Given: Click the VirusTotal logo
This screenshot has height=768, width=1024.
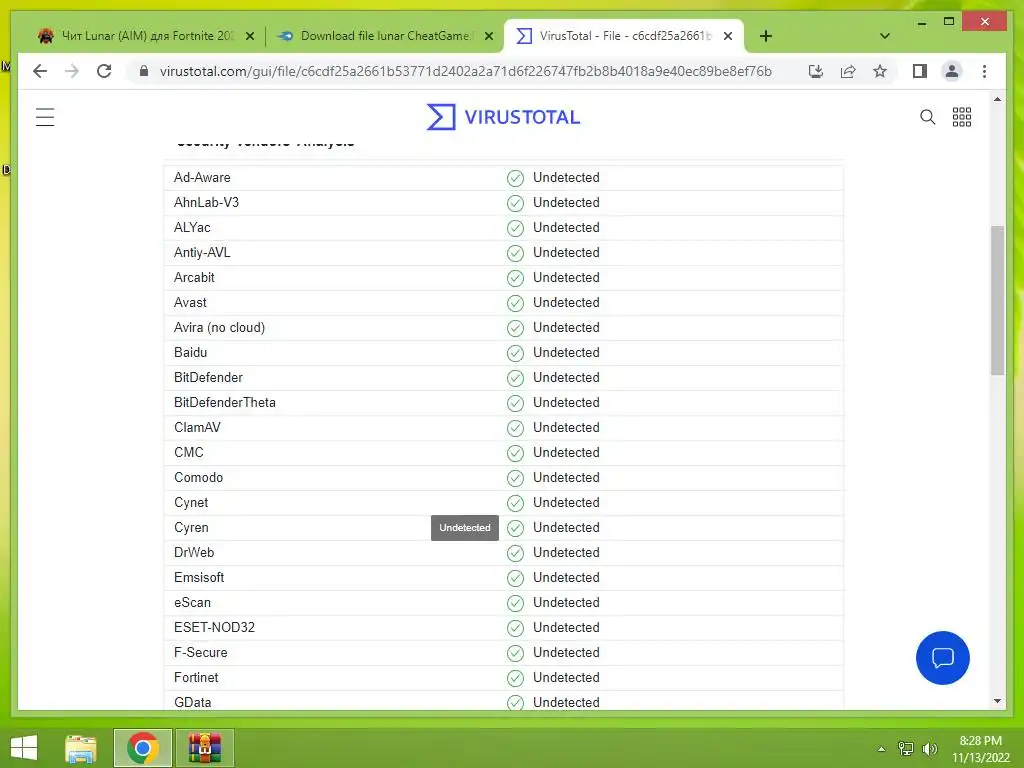Looking at the screenshot, I should pyautogui.click(x=503, y=117).
